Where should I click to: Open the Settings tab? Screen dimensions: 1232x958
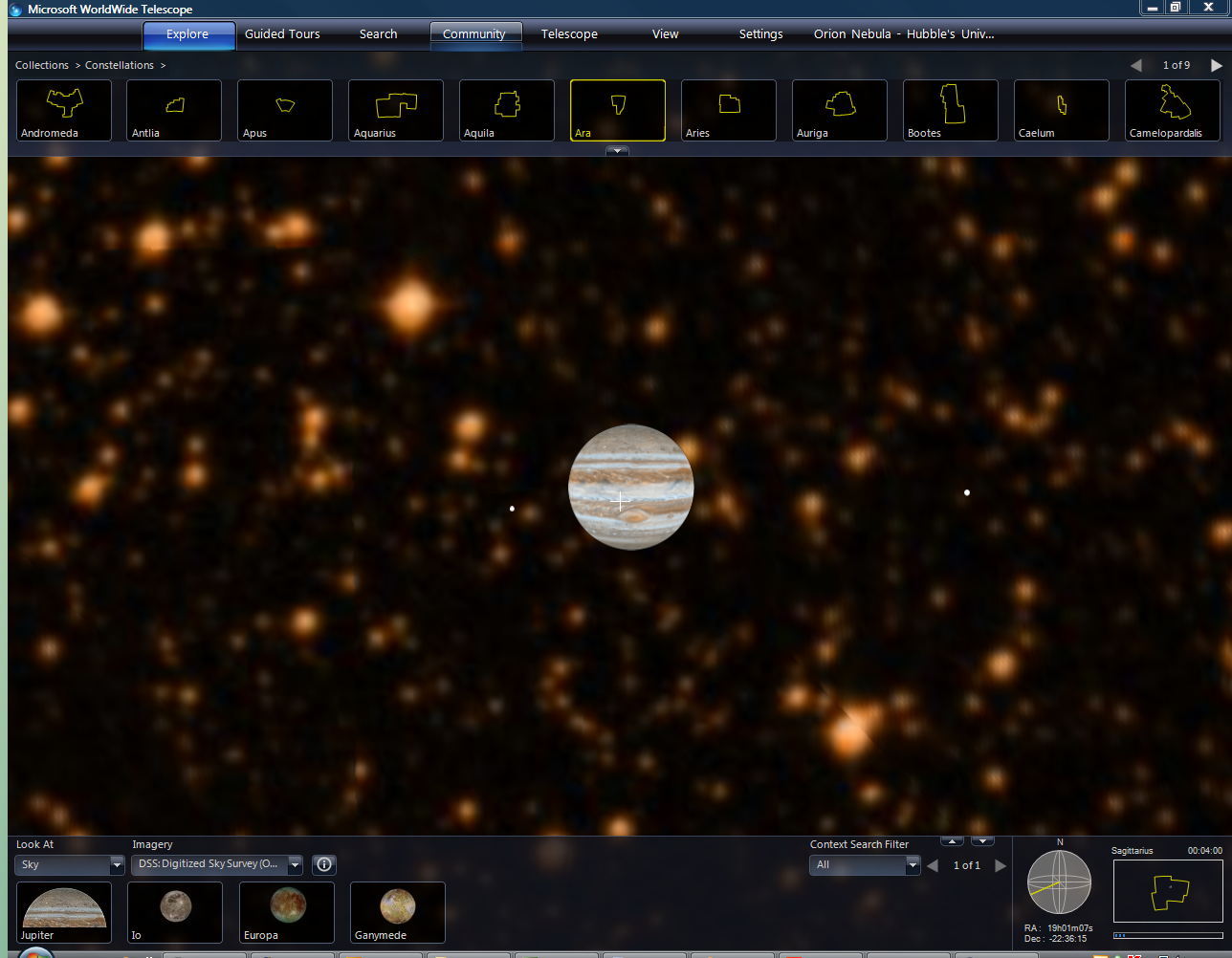[761, 34]
